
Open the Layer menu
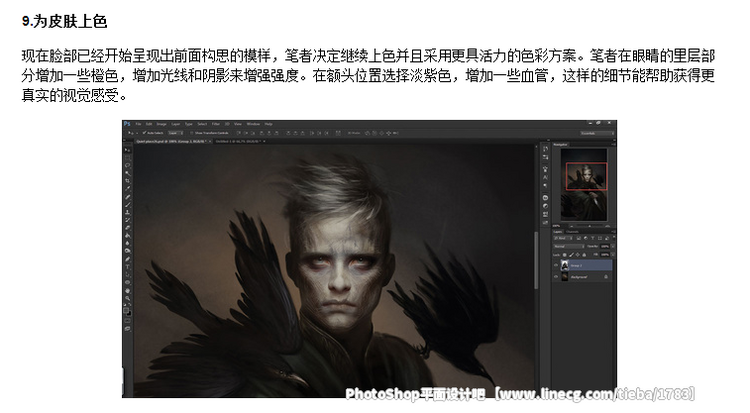(176, 124)
